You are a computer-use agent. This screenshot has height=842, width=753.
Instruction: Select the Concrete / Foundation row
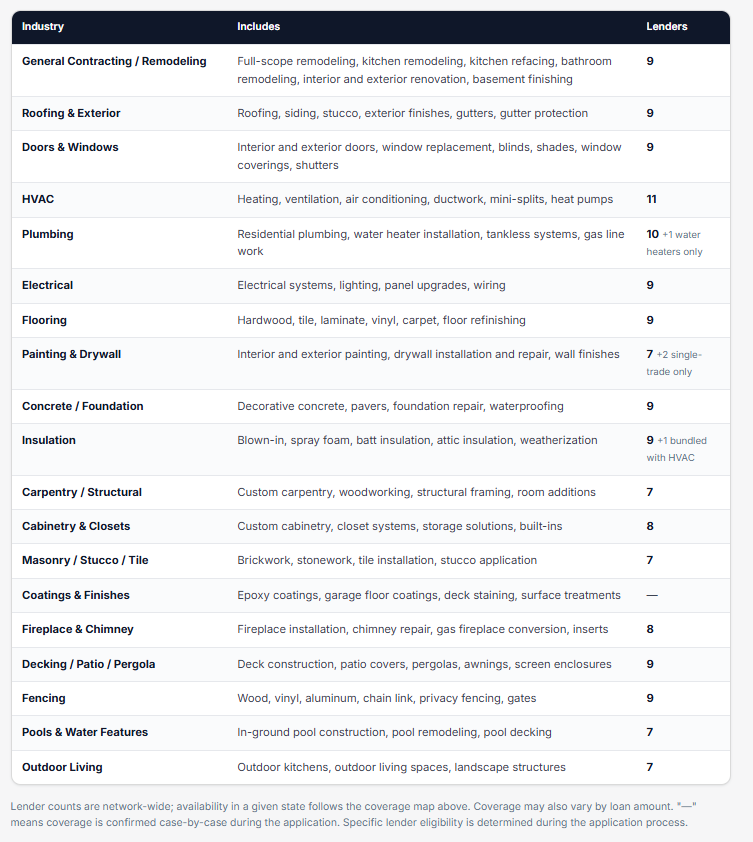(371, 407)
